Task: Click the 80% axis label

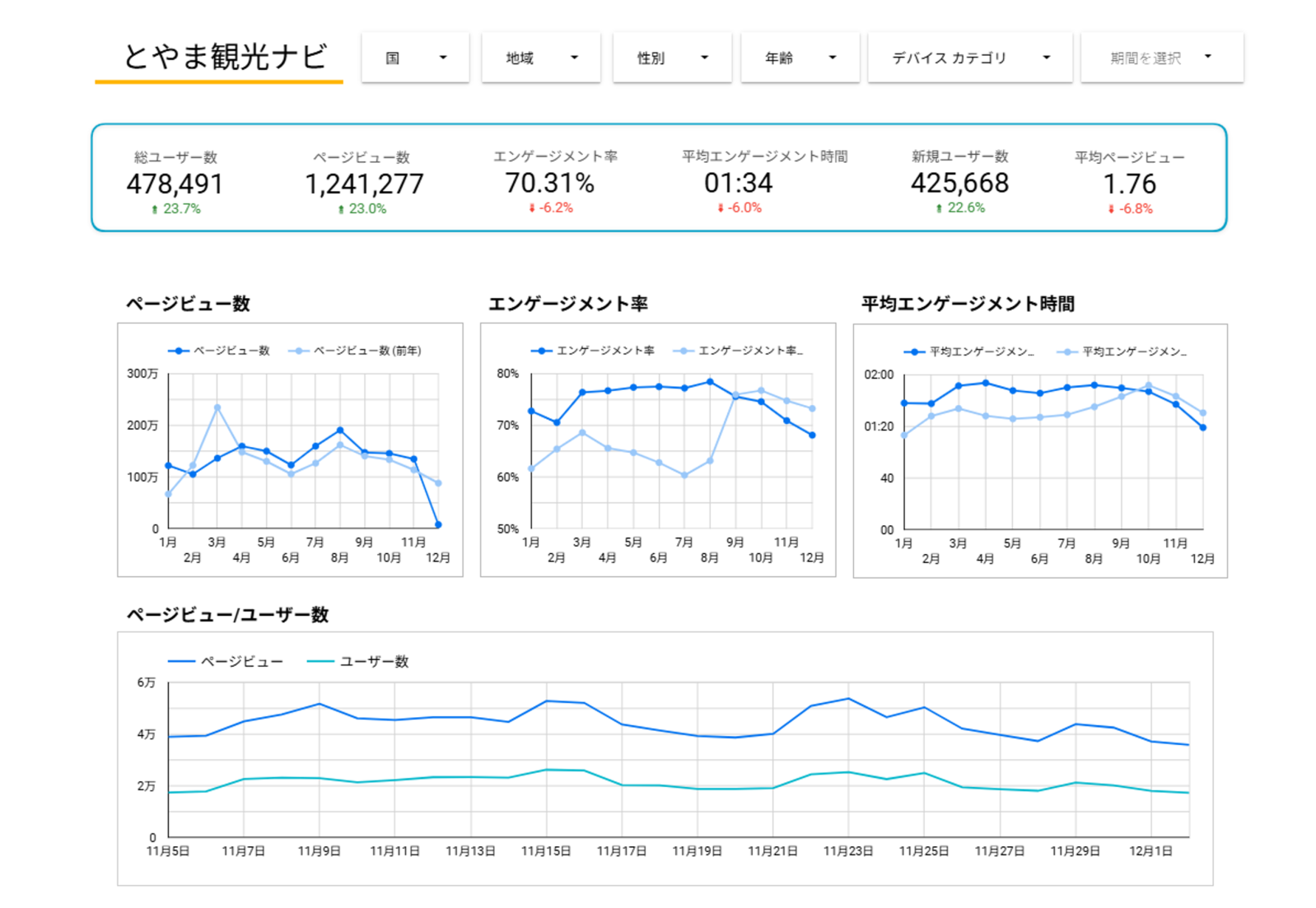Action: (x=507, y=373)
